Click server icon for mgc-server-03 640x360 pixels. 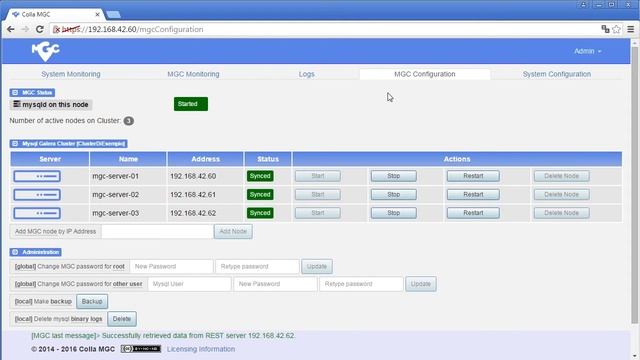click(x=37, y=213)
